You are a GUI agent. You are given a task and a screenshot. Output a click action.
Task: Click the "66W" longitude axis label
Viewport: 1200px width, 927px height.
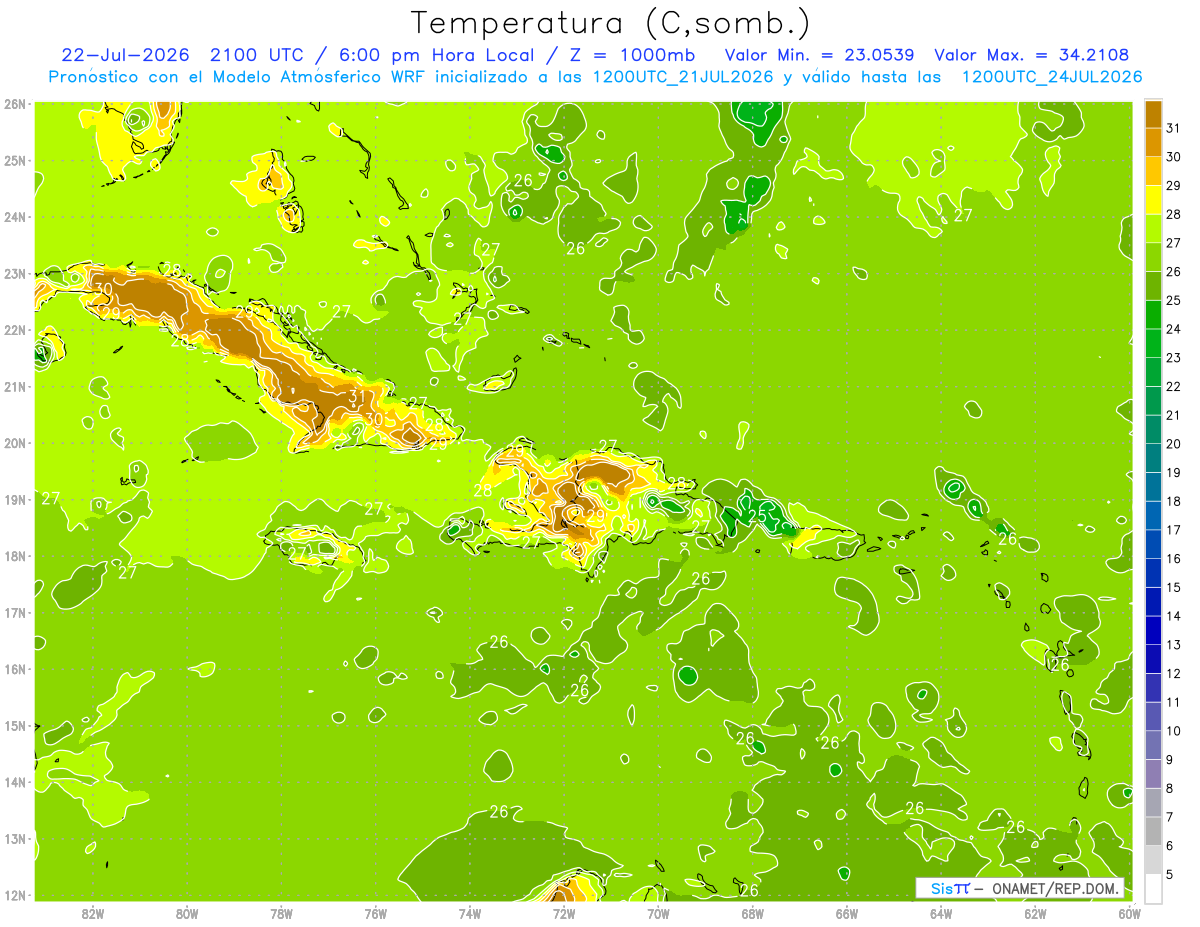[846, 913]
